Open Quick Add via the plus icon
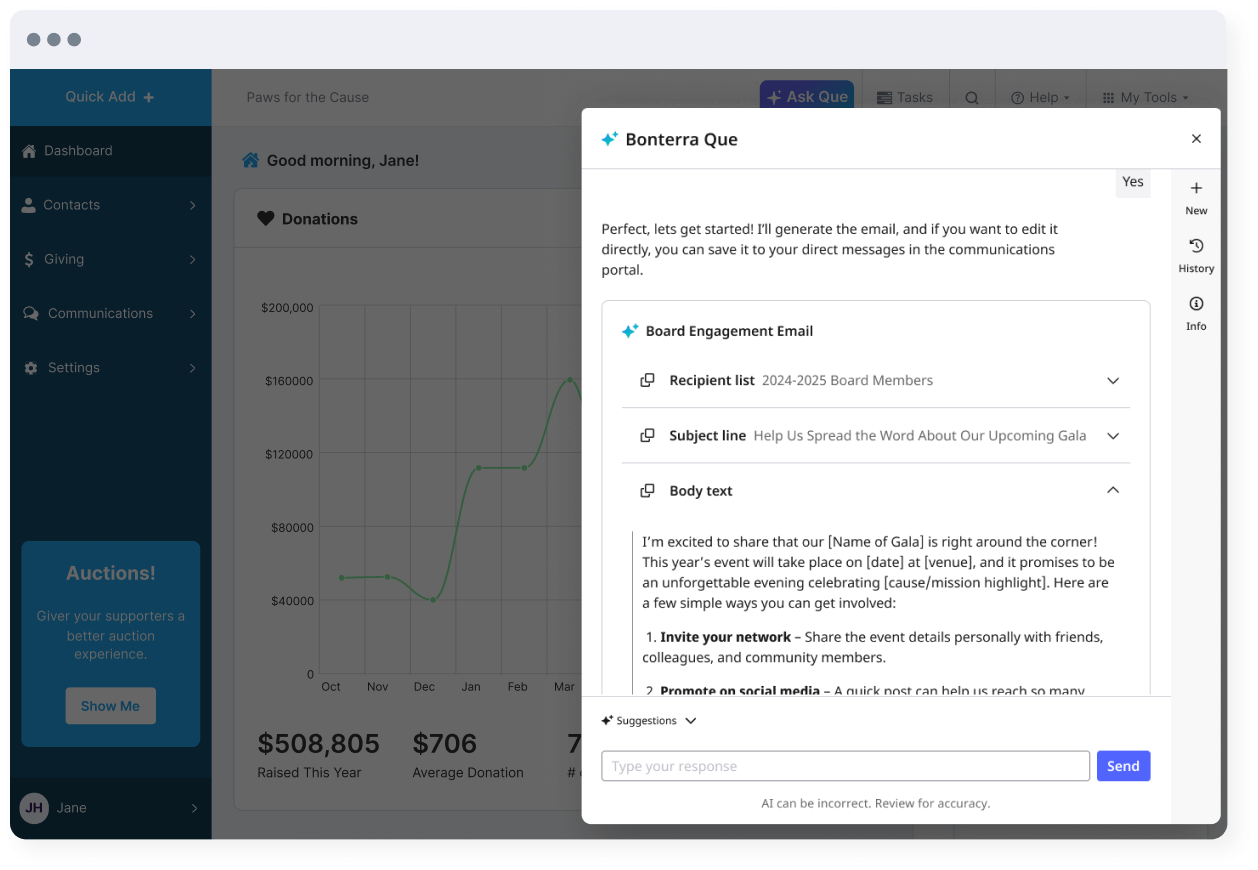The image size is (1258, 870). point(148,97)
